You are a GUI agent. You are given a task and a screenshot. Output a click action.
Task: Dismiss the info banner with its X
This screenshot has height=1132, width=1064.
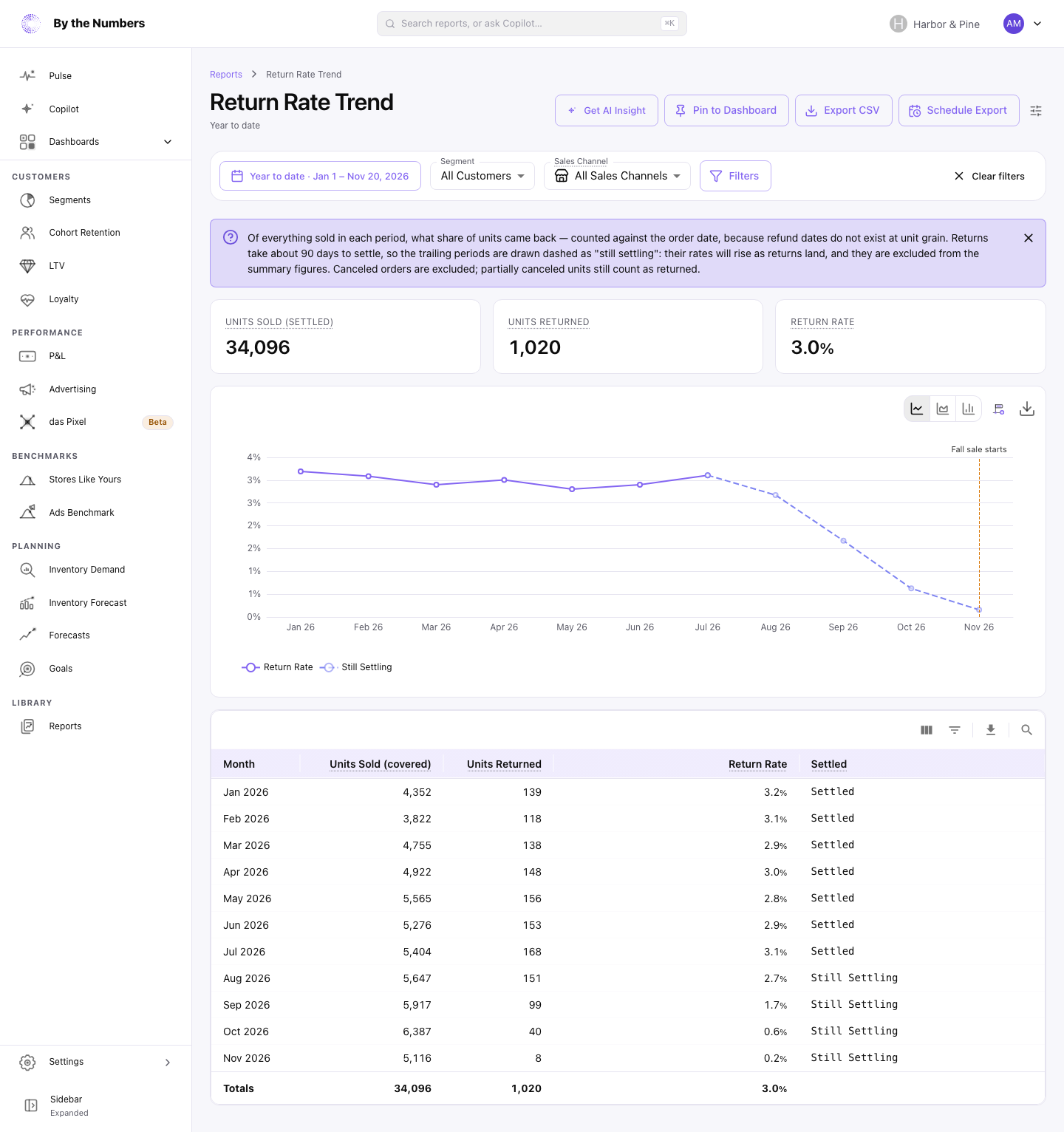click(1029, 238)
